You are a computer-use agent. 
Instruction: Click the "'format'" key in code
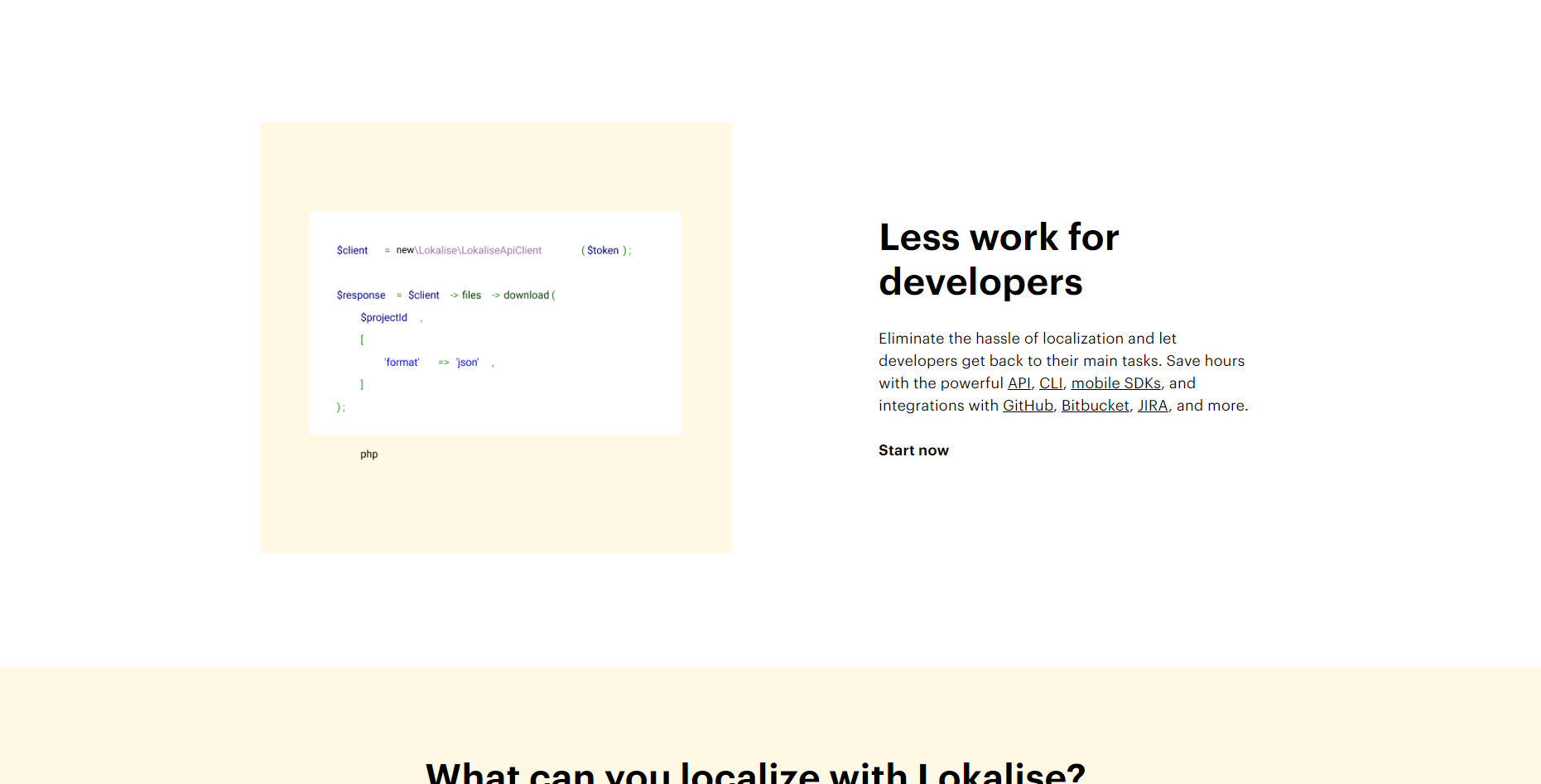[x=402, y=363]
